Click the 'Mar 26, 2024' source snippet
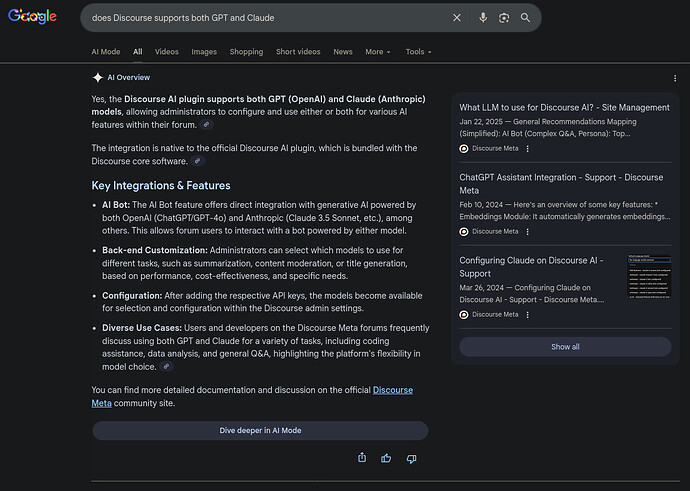 [x=532, y=293]
